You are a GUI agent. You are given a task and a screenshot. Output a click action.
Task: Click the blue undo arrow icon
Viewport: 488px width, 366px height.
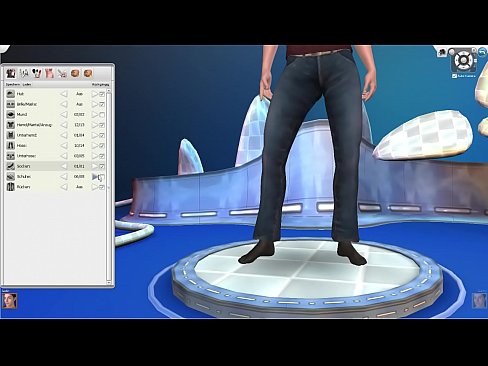click(x=482, y=52)
